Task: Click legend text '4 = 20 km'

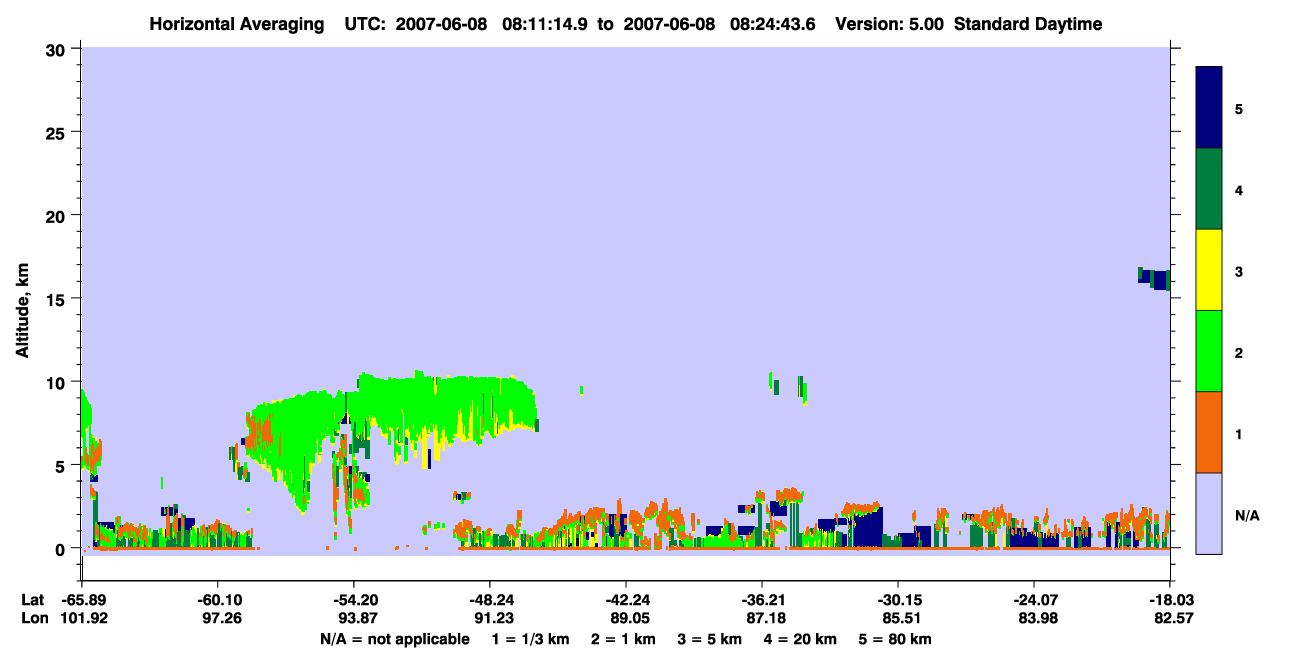Action: coord(802,639)
